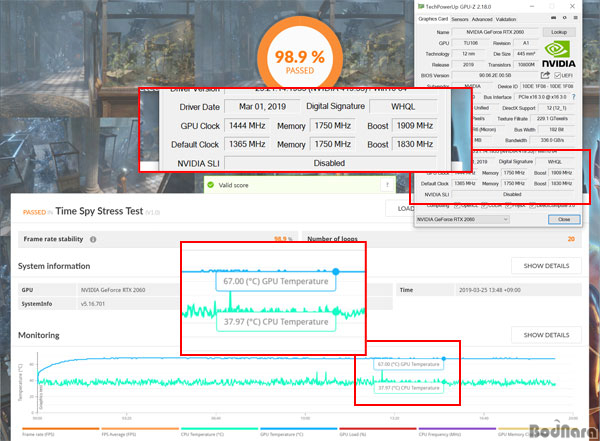Image resolution: width=600 pixels, height=441 pixels.
Task: Click the GPU-Z refresh icon
Action: click(x=564, y=18)
